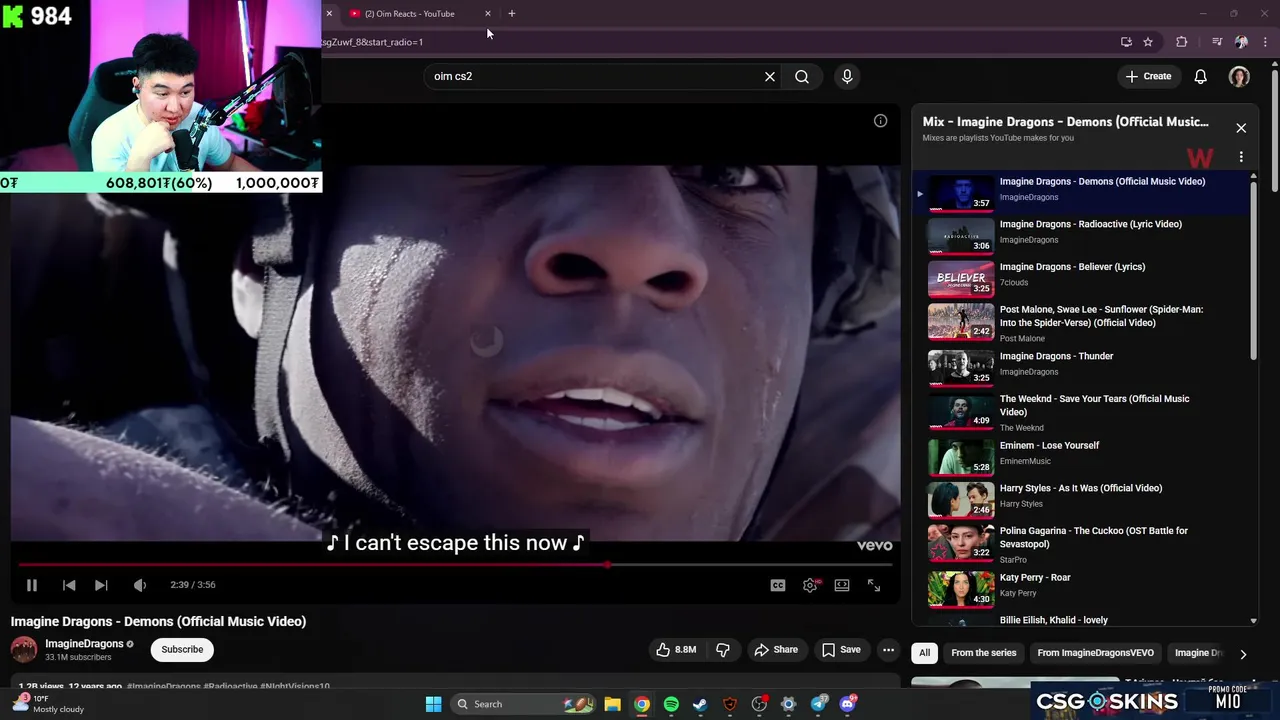The image size is (1280, 720).
Task: Close the Oim Reacts browser tab
Action: 488,14
